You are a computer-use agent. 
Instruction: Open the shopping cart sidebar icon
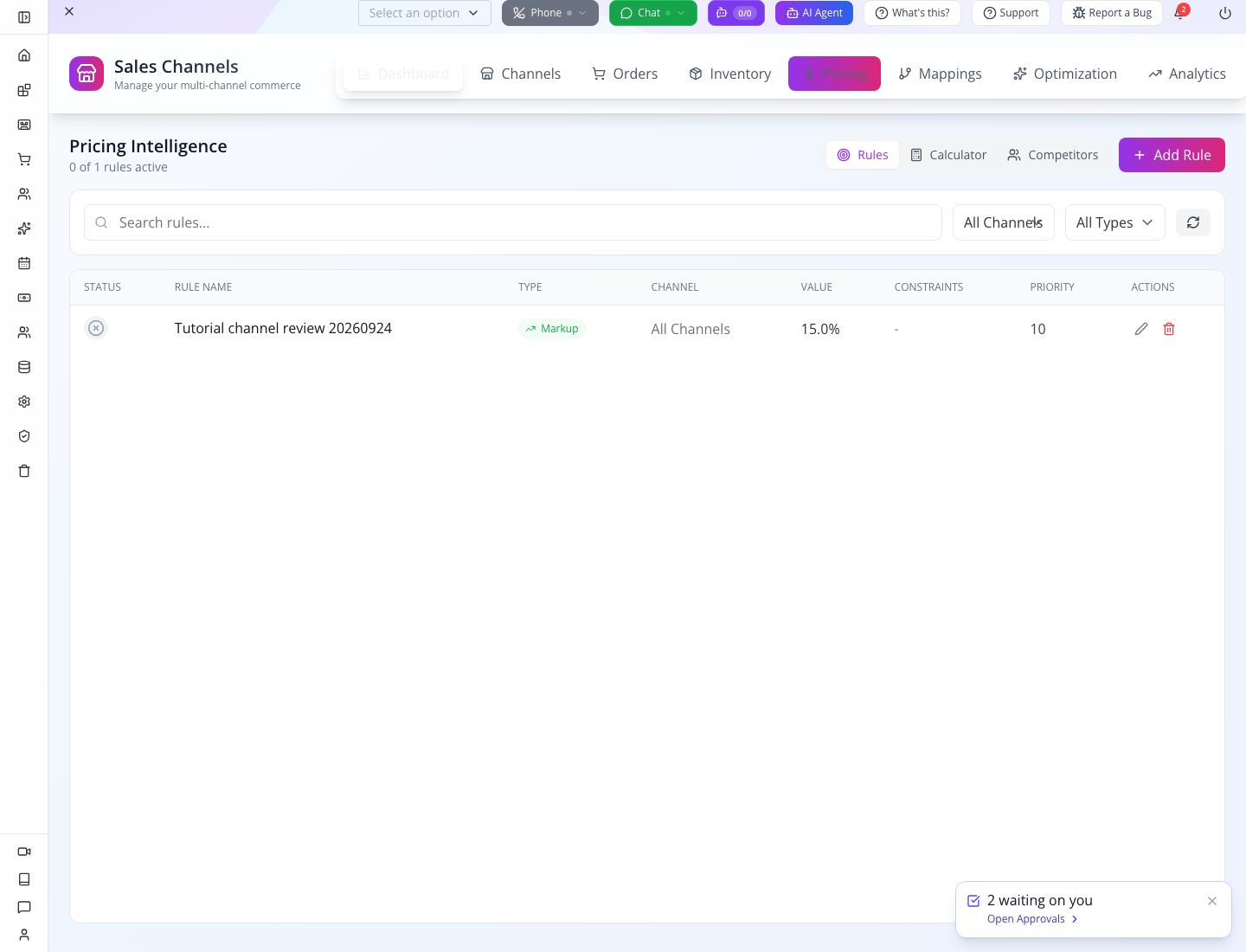(x=24, y=159)
